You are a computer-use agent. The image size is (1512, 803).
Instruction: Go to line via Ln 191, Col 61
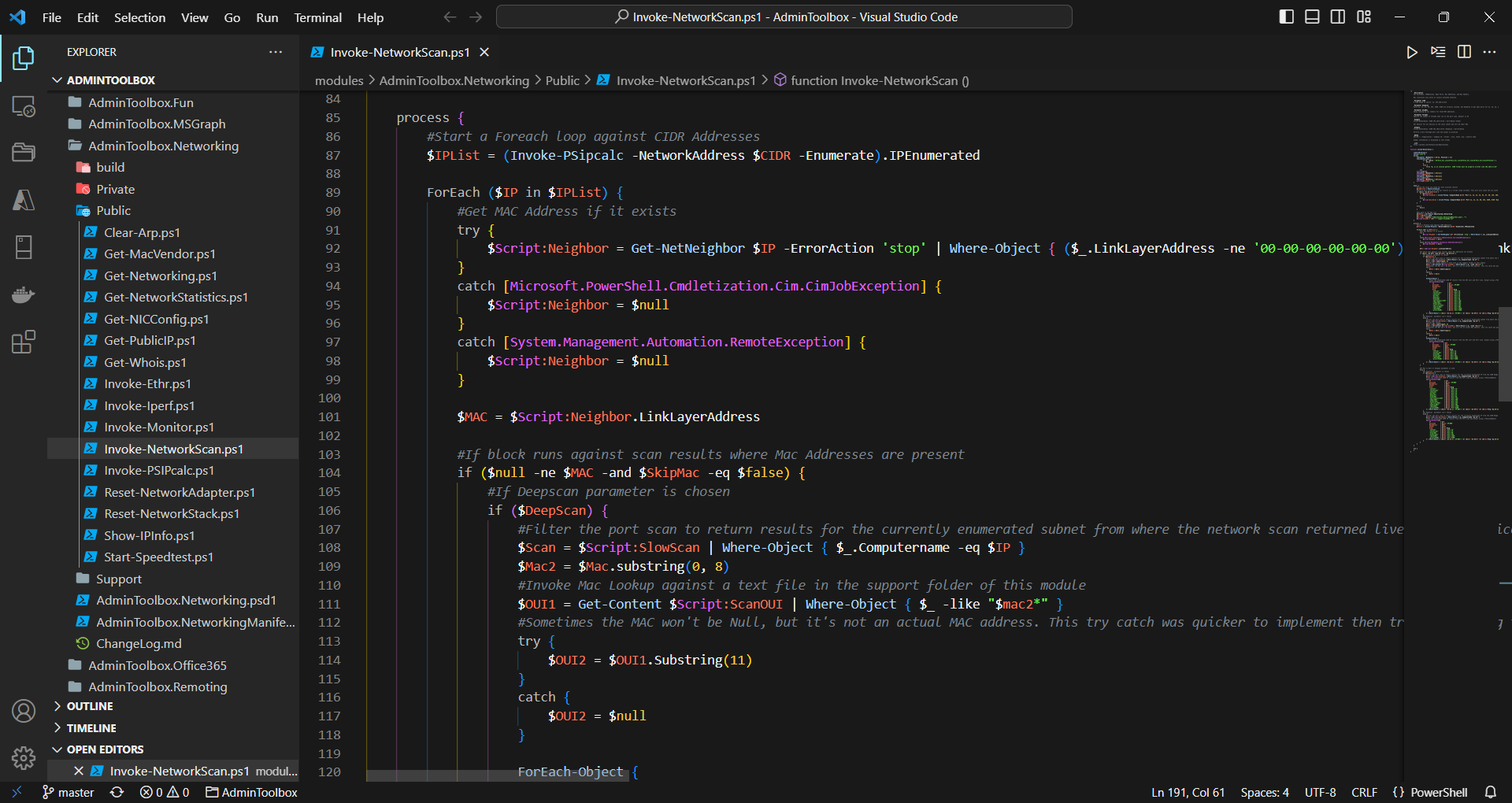point(1188,792)
